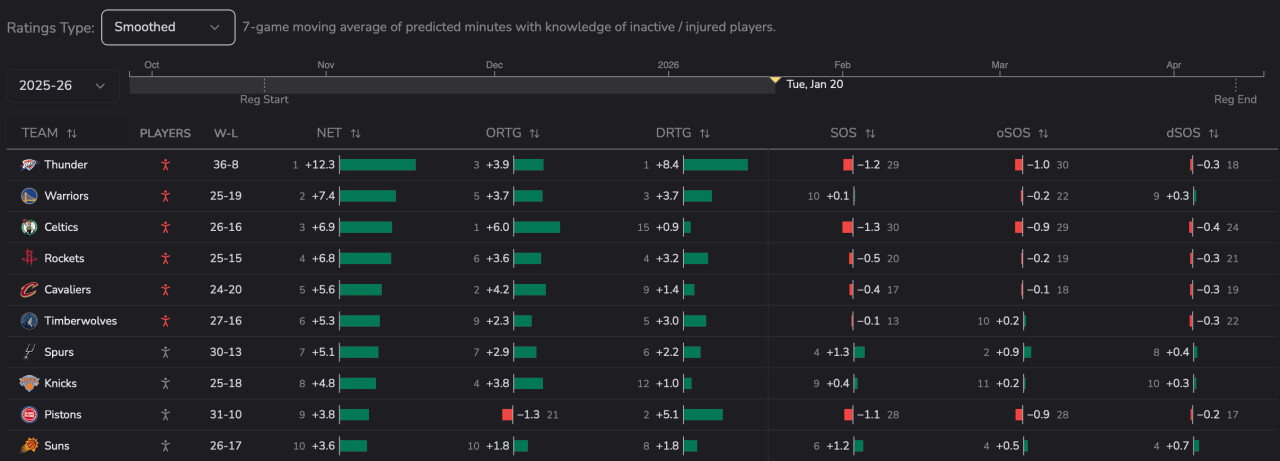The image size is (1280, 461).
Task: Open the 2025-26 season dropdown
Action: tap(62, 86)
